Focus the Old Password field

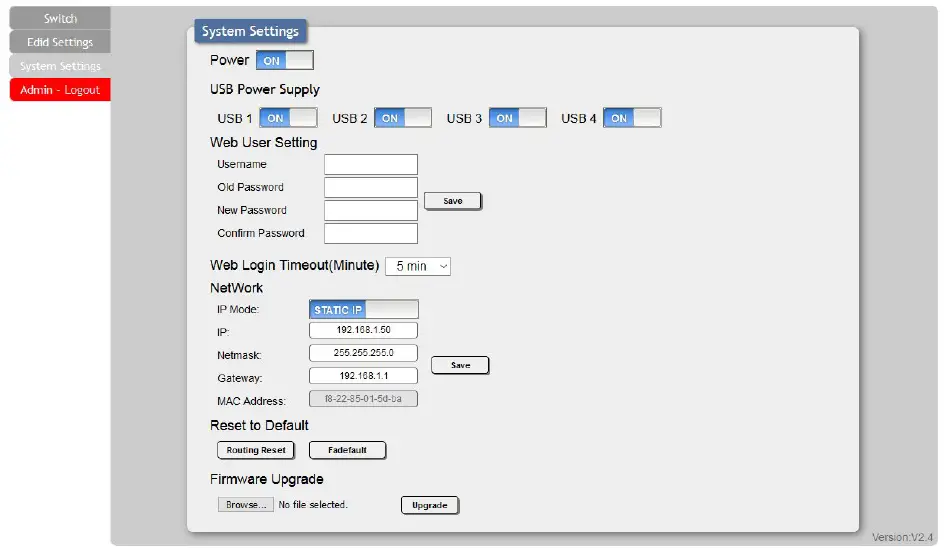[x=370, y=187]
